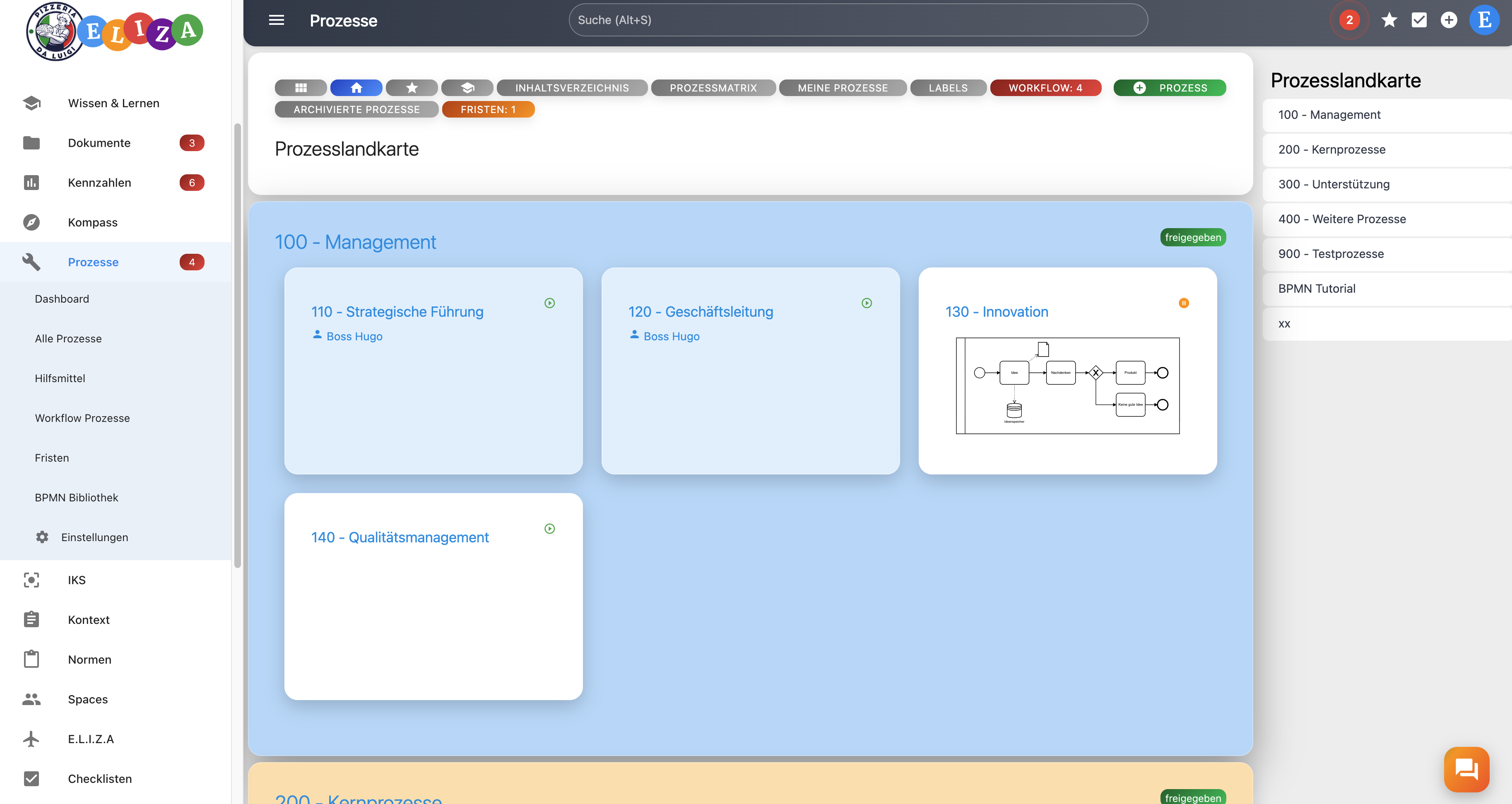1512x804 pixels.
Task: Open favorites star pill in toolbar
Action: [412, 88]
